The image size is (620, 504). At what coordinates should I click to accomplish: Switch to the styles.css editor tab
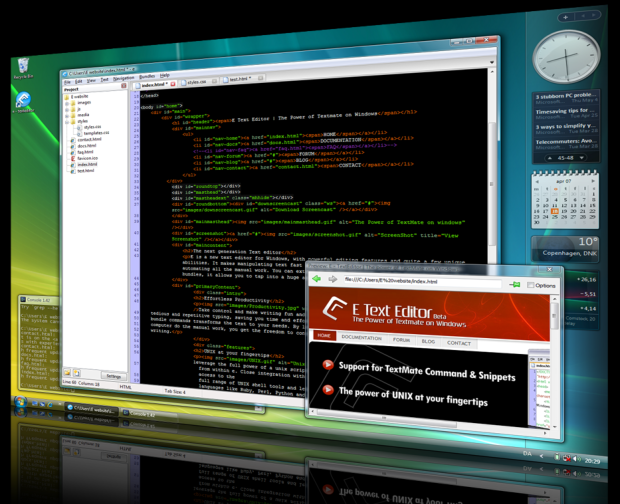tap(197, 82)
